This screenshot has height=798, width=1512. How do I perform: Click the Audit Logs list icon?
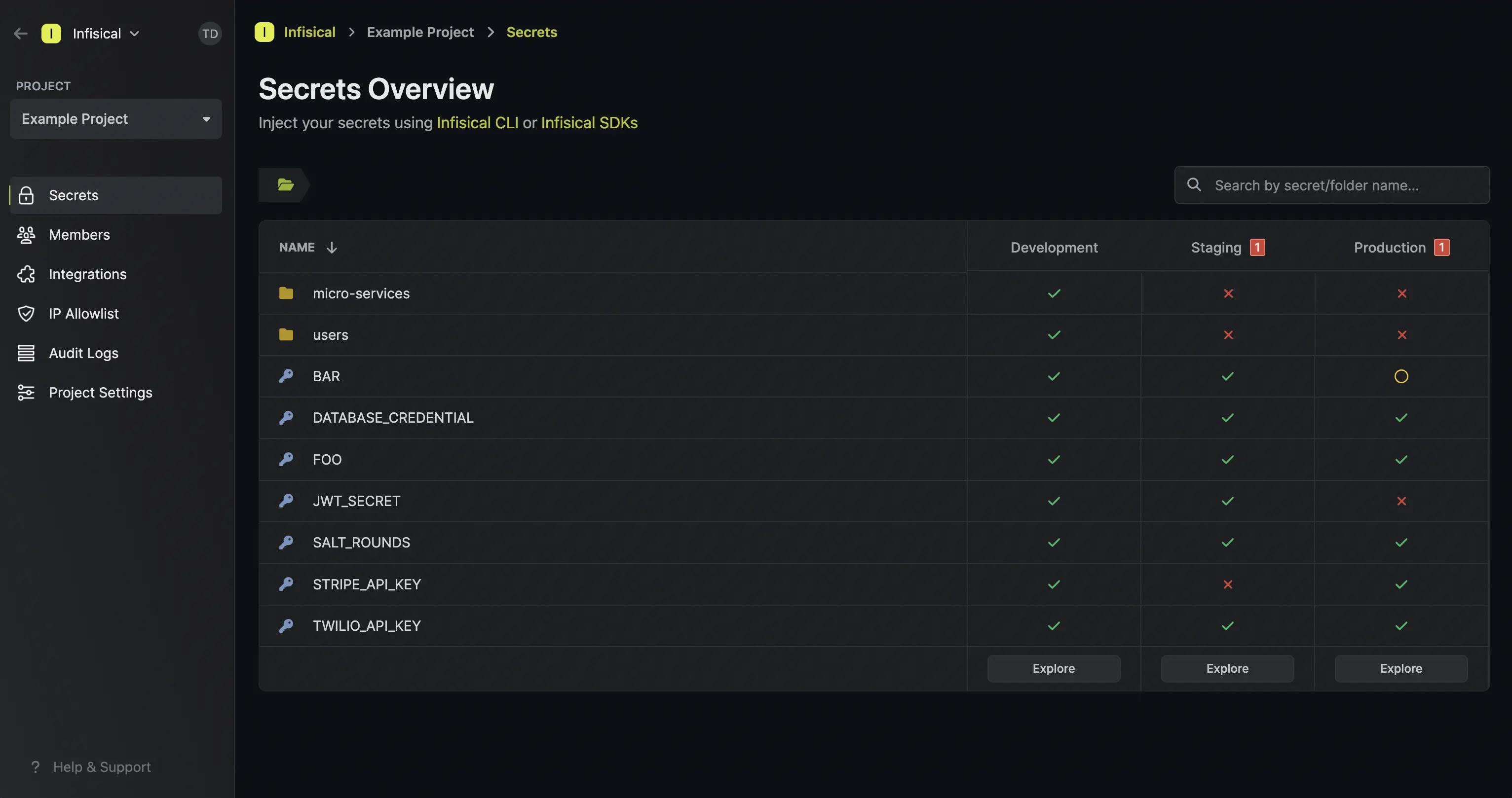click(x=27, y=353)
